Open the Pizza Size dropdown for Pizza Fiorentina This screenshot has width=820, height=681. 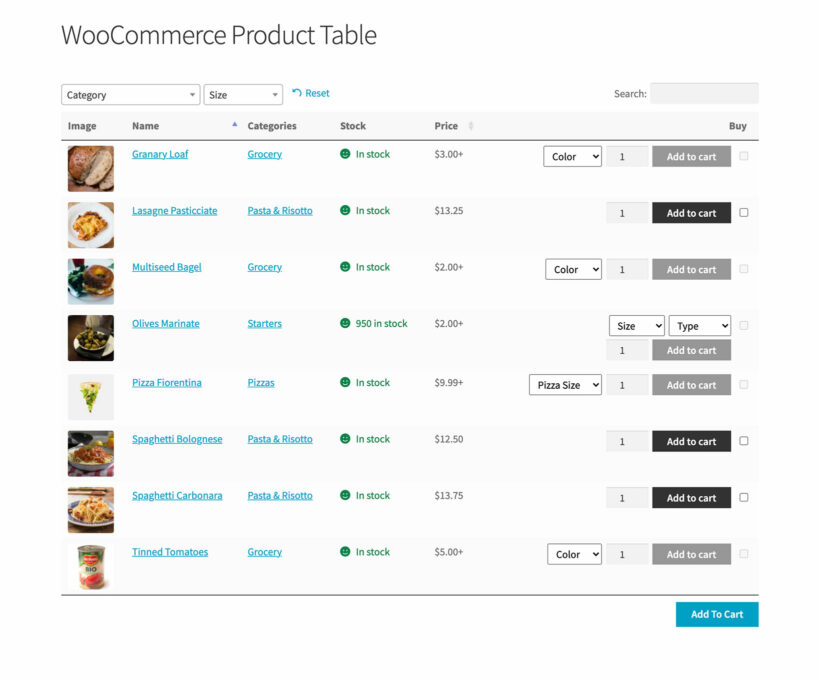565,384
